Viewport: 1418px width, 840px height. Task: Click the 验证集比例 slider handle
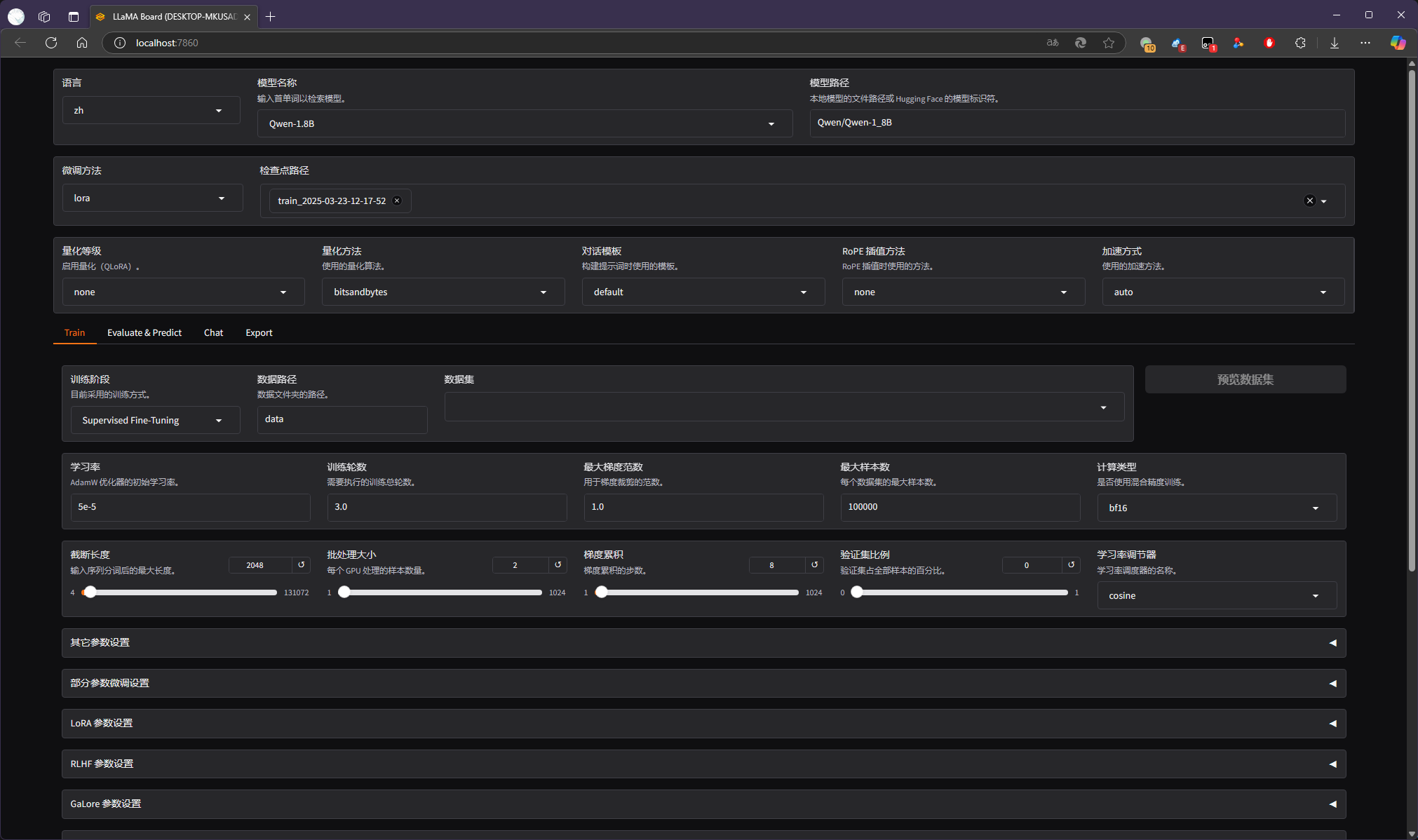[856, 592]
